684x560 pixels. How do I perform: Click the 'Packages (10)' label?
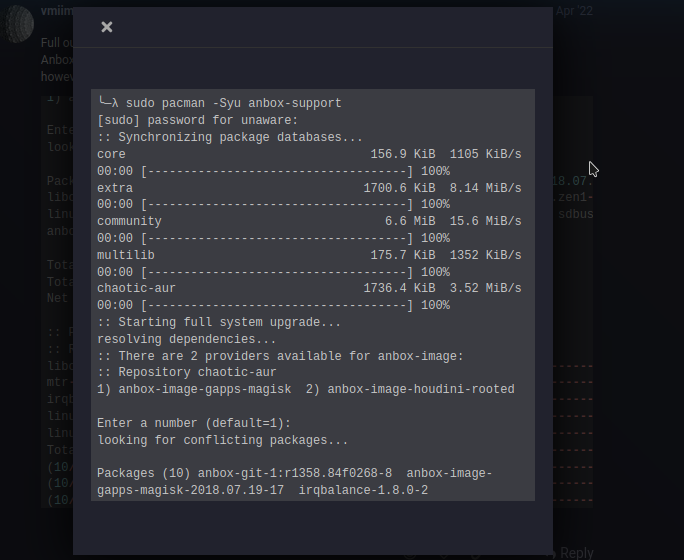point(144,474)
